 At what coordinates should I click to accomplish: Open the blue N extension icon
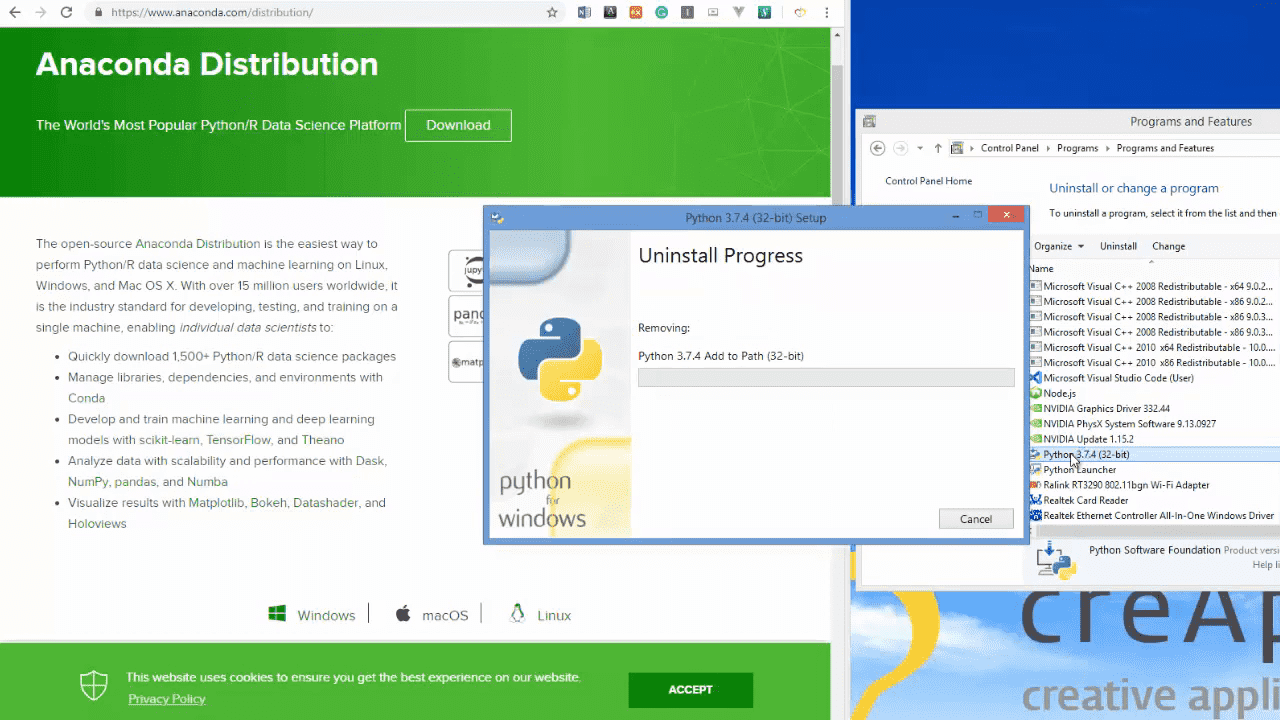tap(584, 13)
